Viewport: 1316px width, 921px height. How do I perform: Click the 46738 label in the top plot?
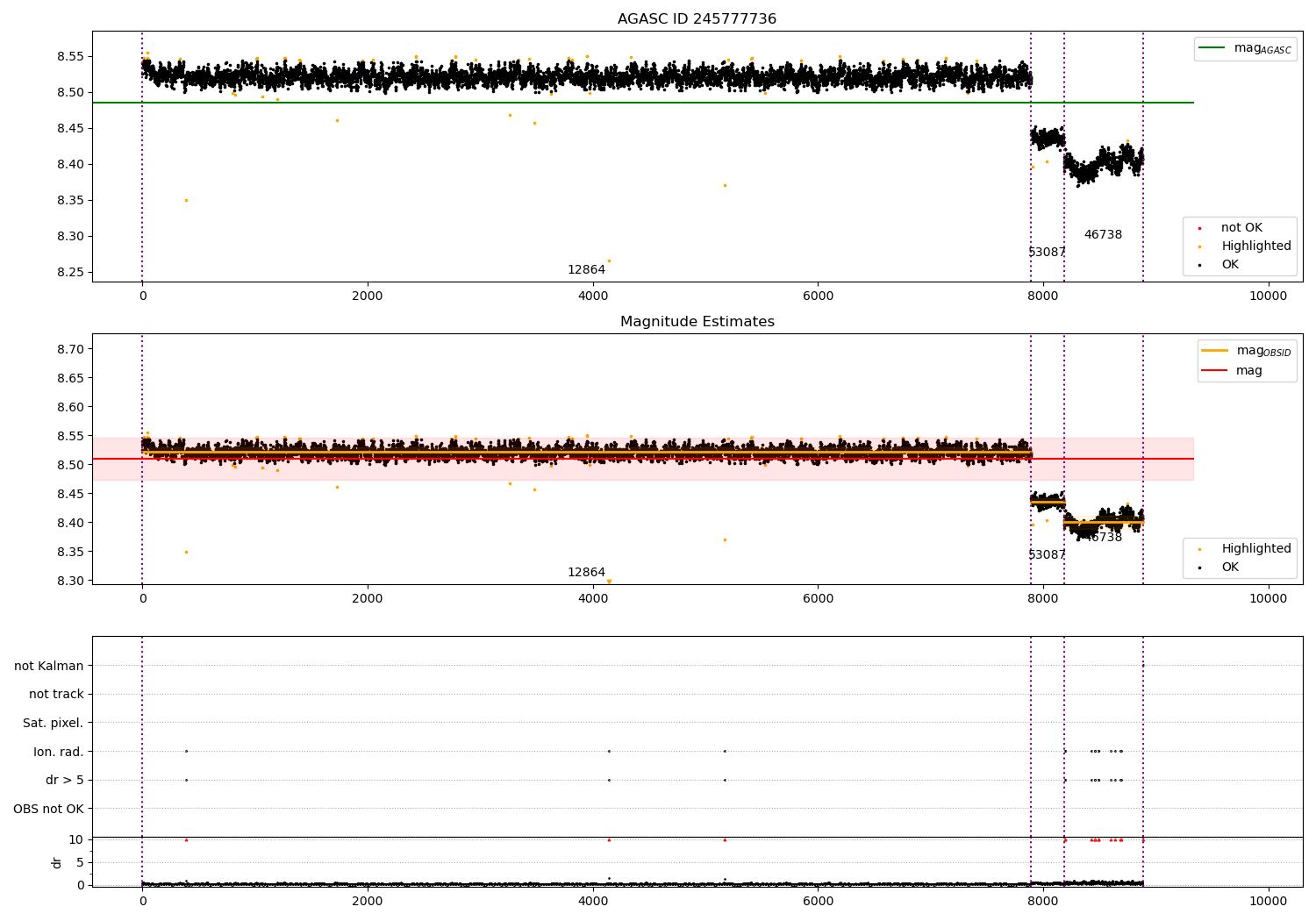pos(1103,235)
